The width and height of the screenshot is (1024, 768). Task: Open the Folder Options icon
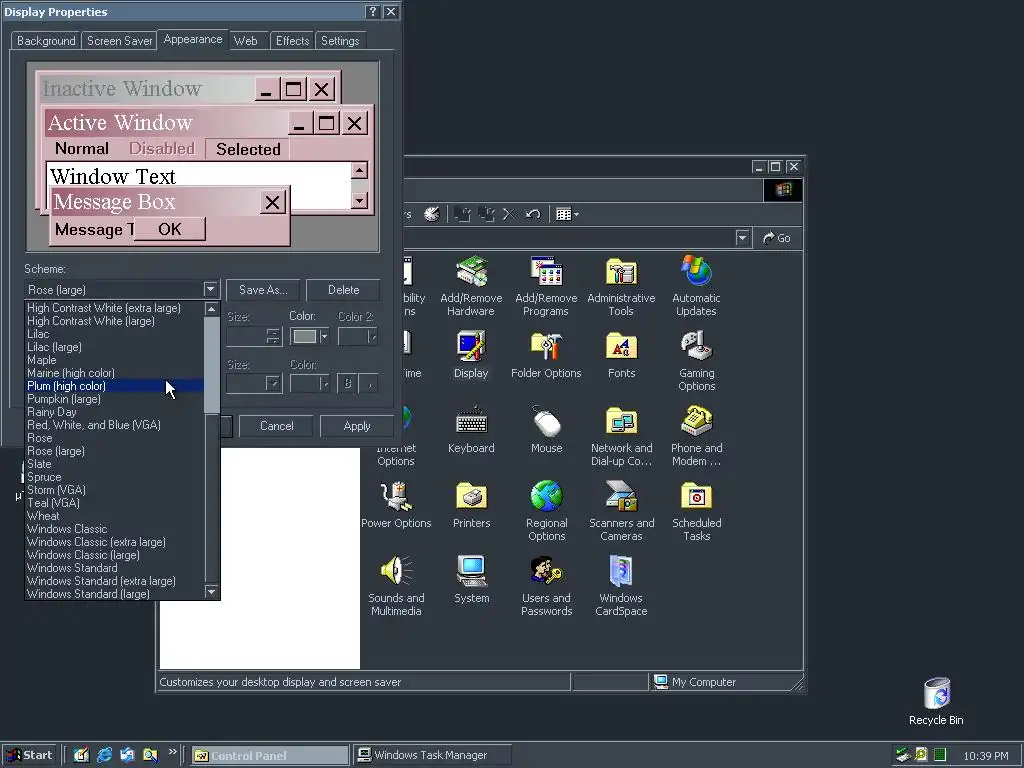(547, 347)
